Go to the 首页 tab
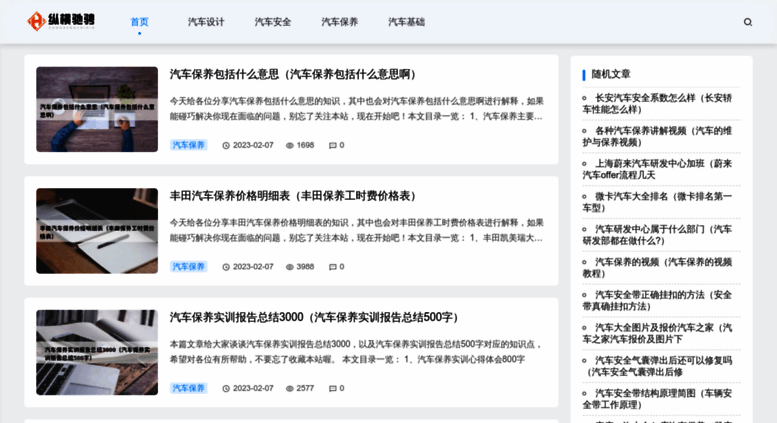Screen dimensions: 777x423 pos(139,22)
